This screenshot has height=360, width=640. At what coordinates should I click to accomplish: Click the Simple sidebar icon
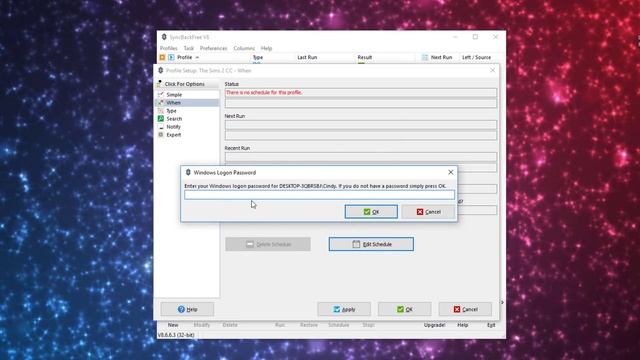pyautogui.click(x=161, y=95)
